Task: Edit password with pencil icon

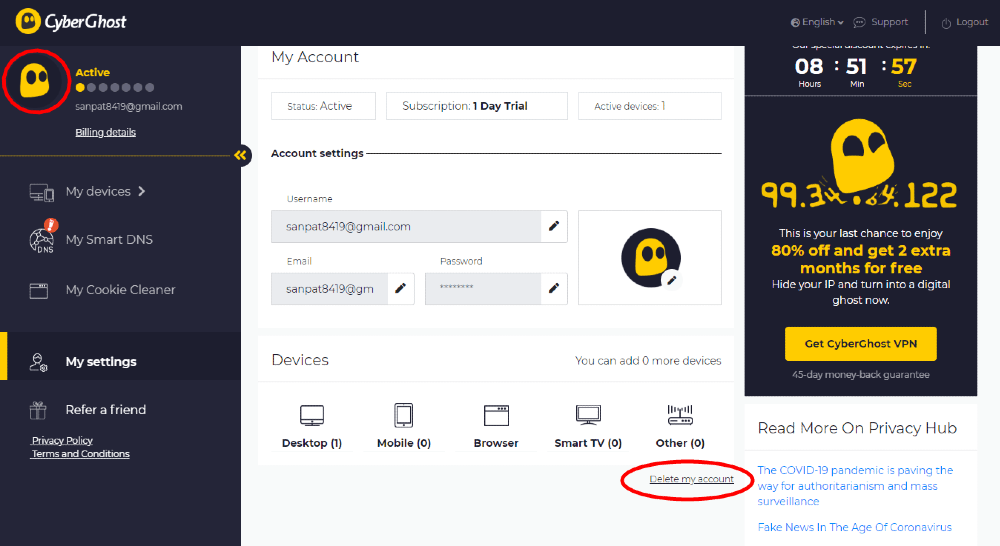Action: [554, 288]
